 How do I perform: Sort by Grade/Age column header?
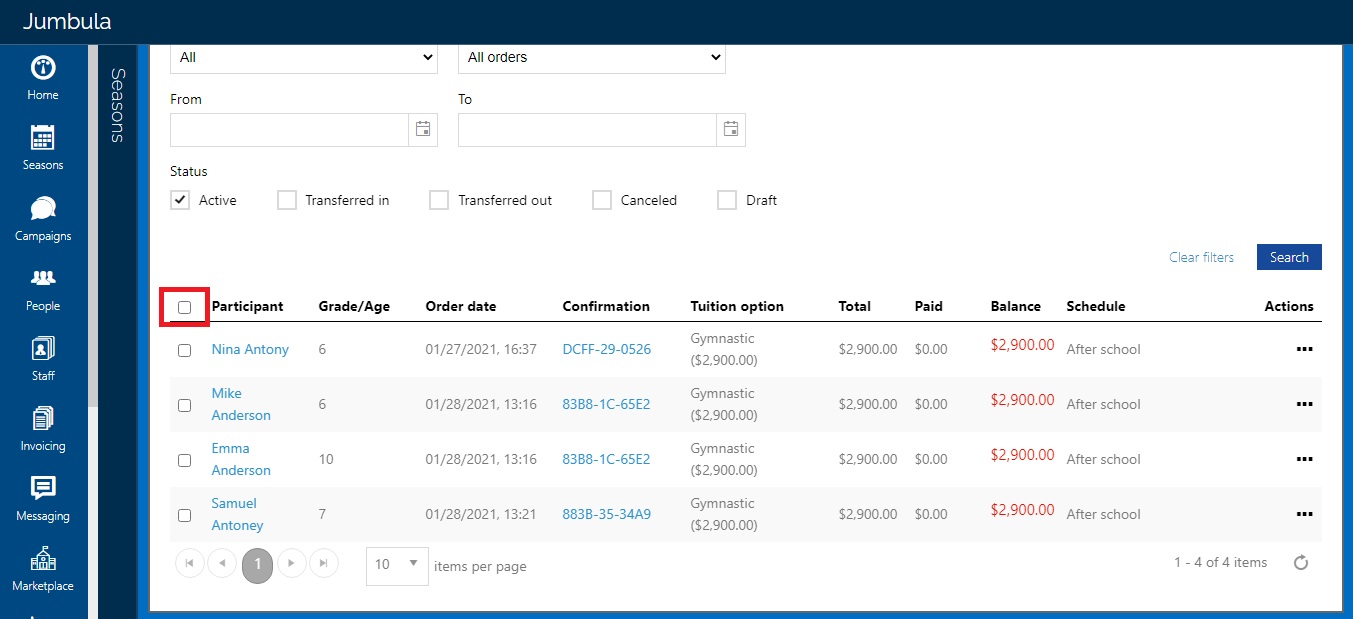tap(352, 306)
